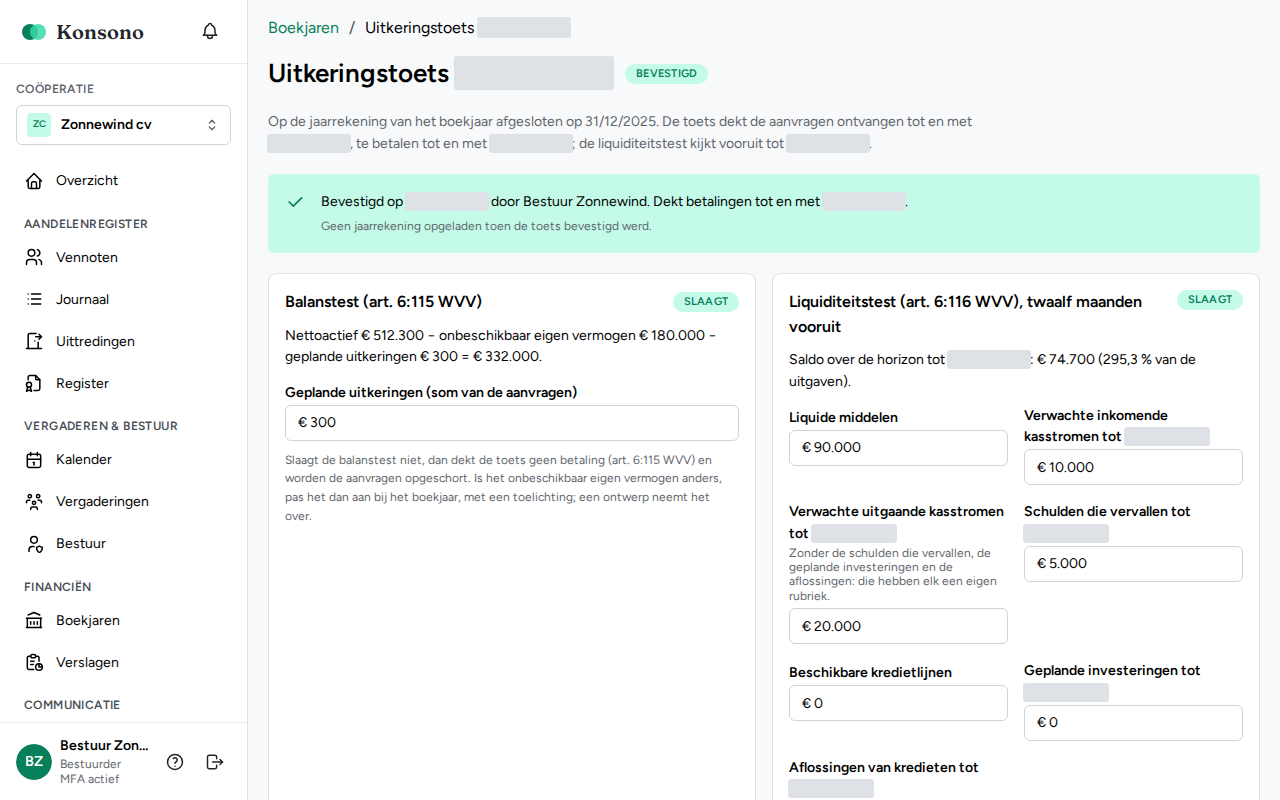Click the Register icon in sidebar
This screenshot has width=1280, height=800.
(34, 384)
